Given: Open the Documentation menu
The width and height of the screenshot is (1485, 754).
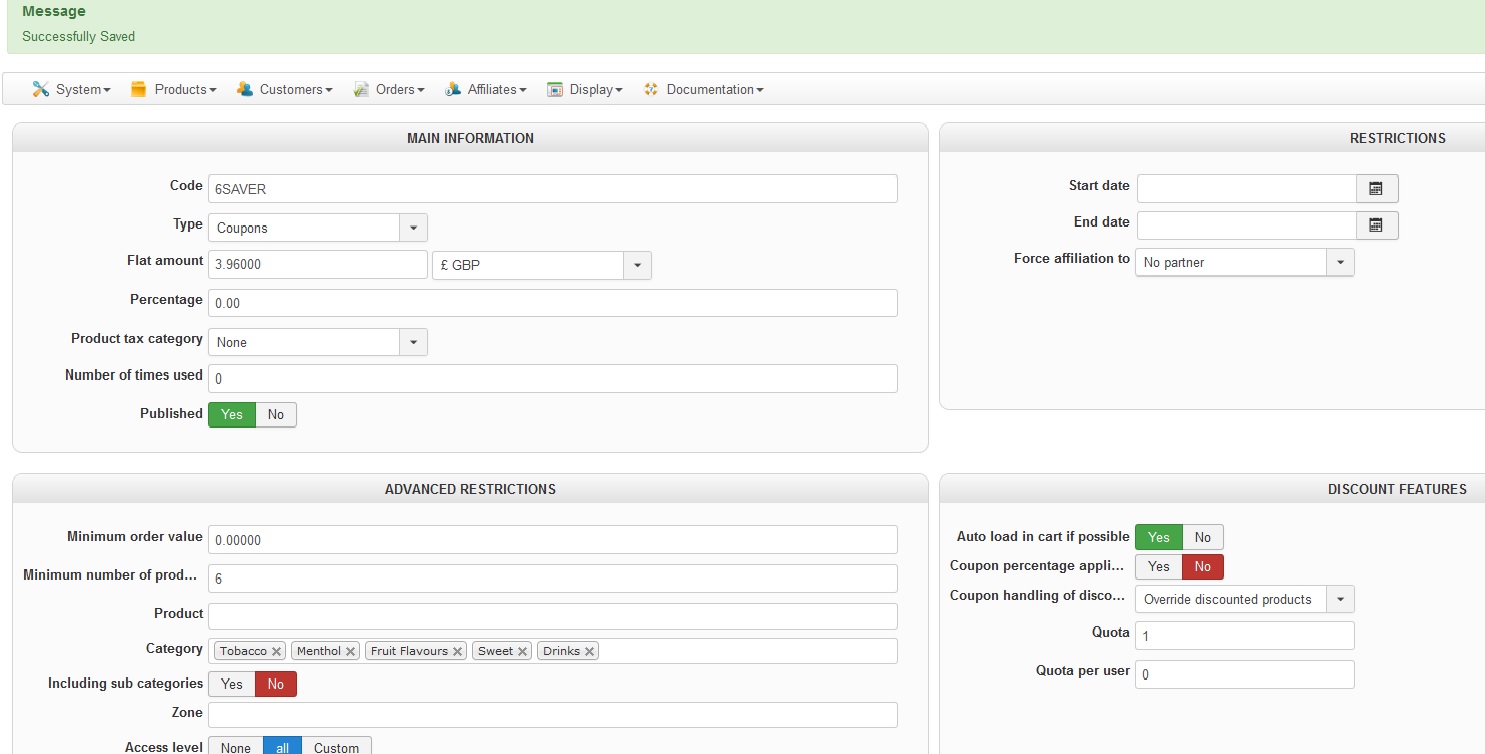Looking at the screenshot, I should tap(704, 89).
